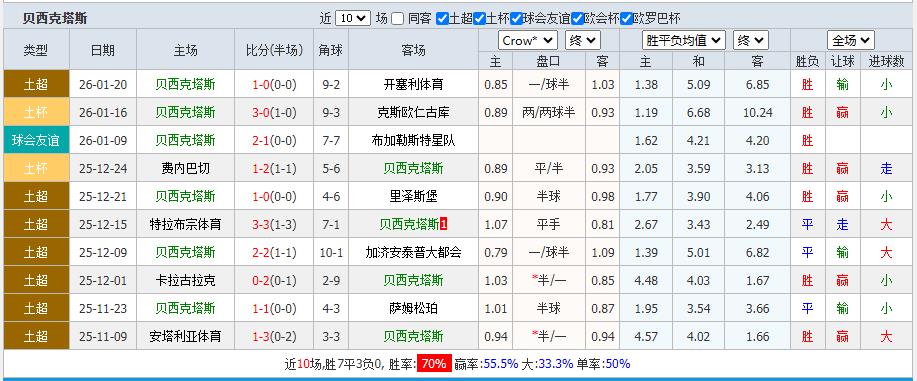The image size is (917, 381).
Task: Click handicap 两/两球半
Action: coord(549,112)
